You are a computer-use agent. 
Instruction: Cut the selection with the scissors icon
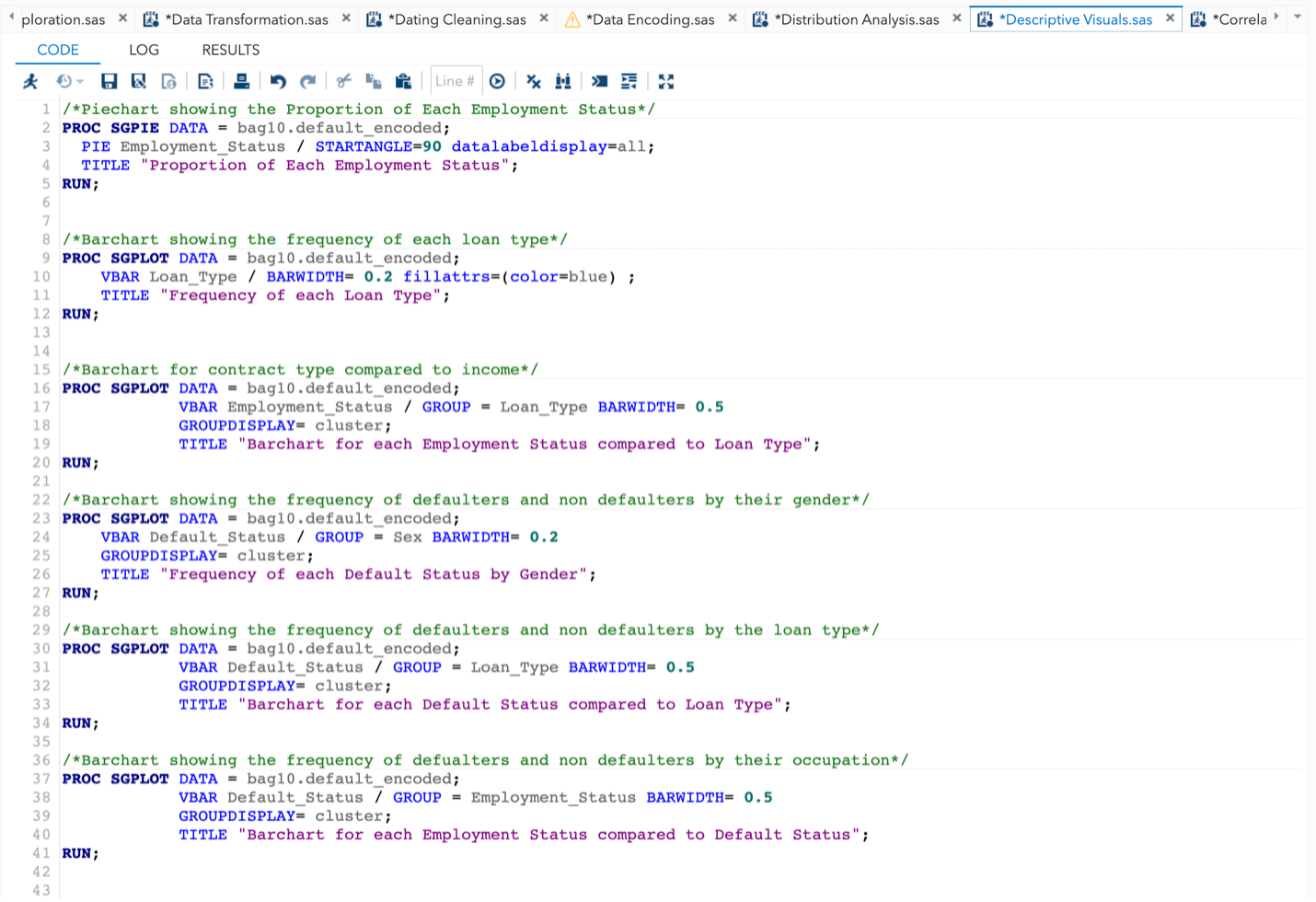tap(343, 81)
